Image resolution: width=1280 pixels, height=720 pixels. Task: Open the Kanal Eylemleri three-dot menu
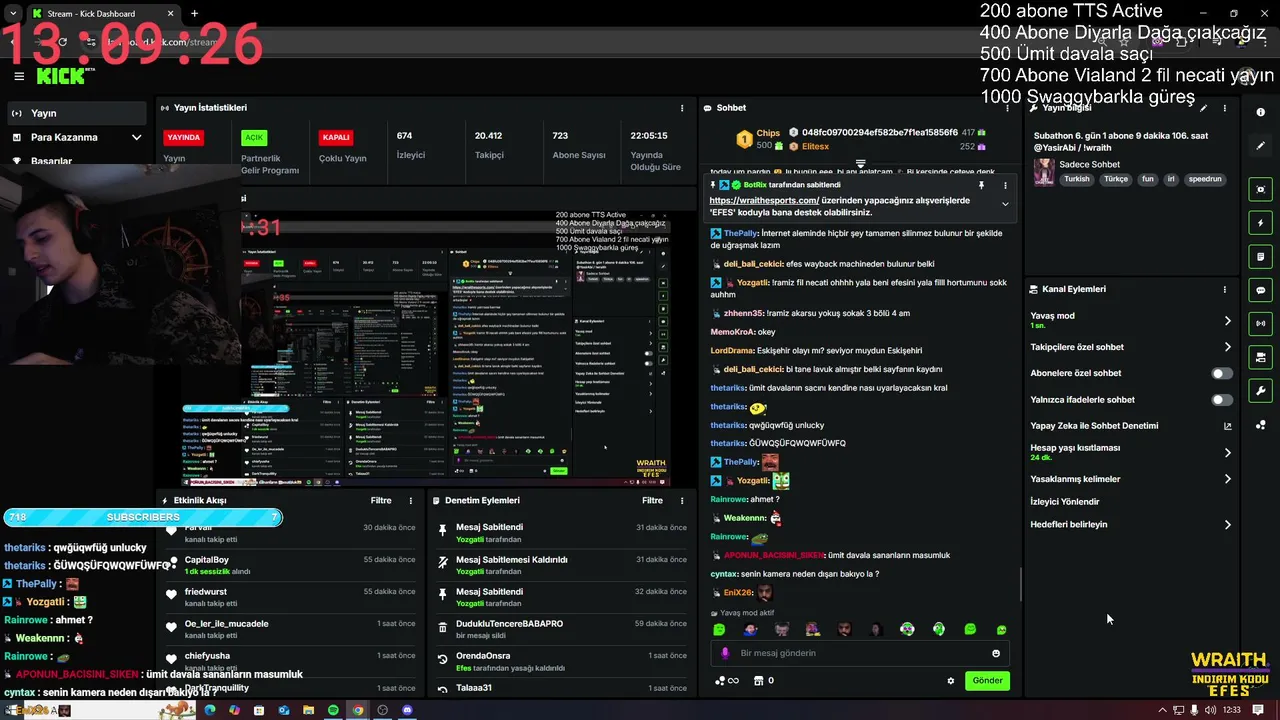1224,289
